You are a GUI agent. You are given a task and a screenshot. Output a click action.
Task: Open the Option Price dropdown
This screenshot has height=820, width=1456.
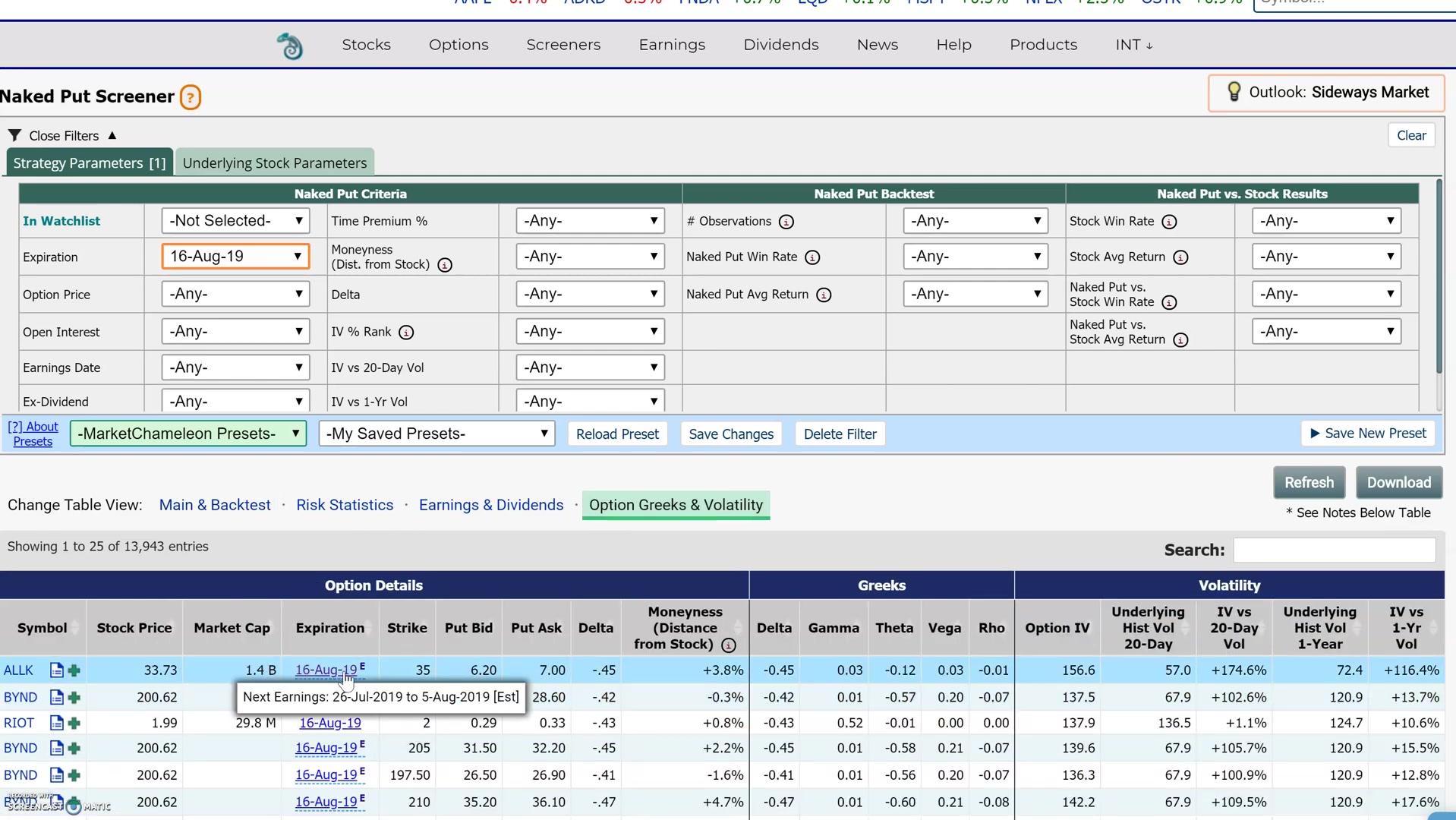pos(235,294)
